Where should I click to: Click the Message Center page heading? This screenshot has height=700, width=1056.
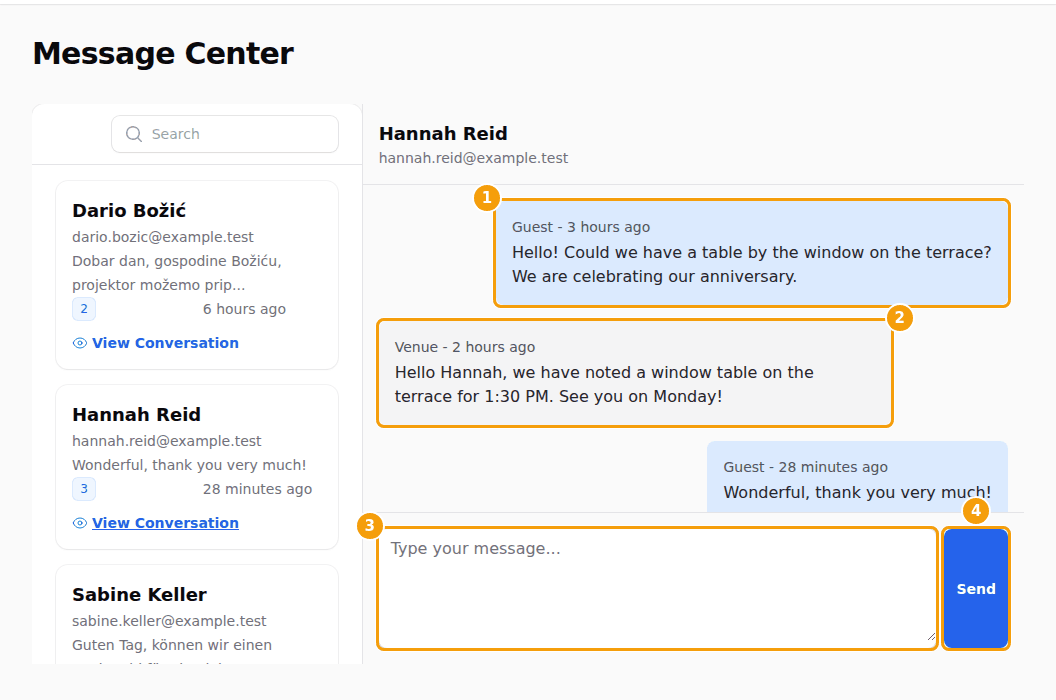pos(163,53)
